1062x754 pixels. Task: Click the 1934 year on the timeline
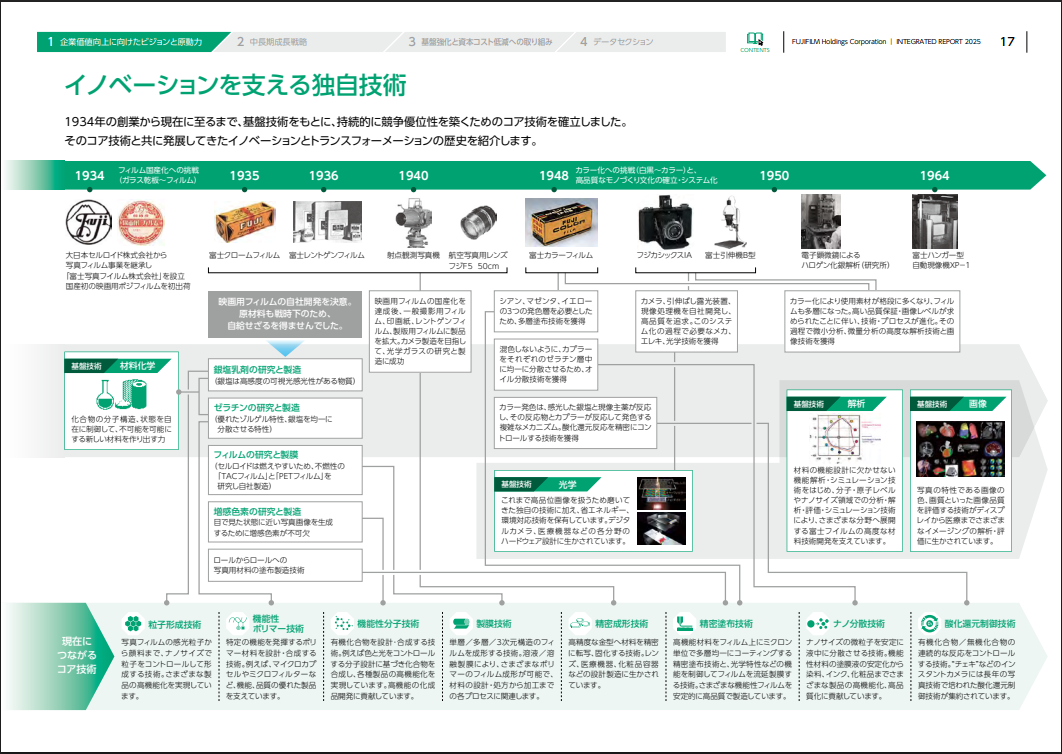tap(89, 176)
